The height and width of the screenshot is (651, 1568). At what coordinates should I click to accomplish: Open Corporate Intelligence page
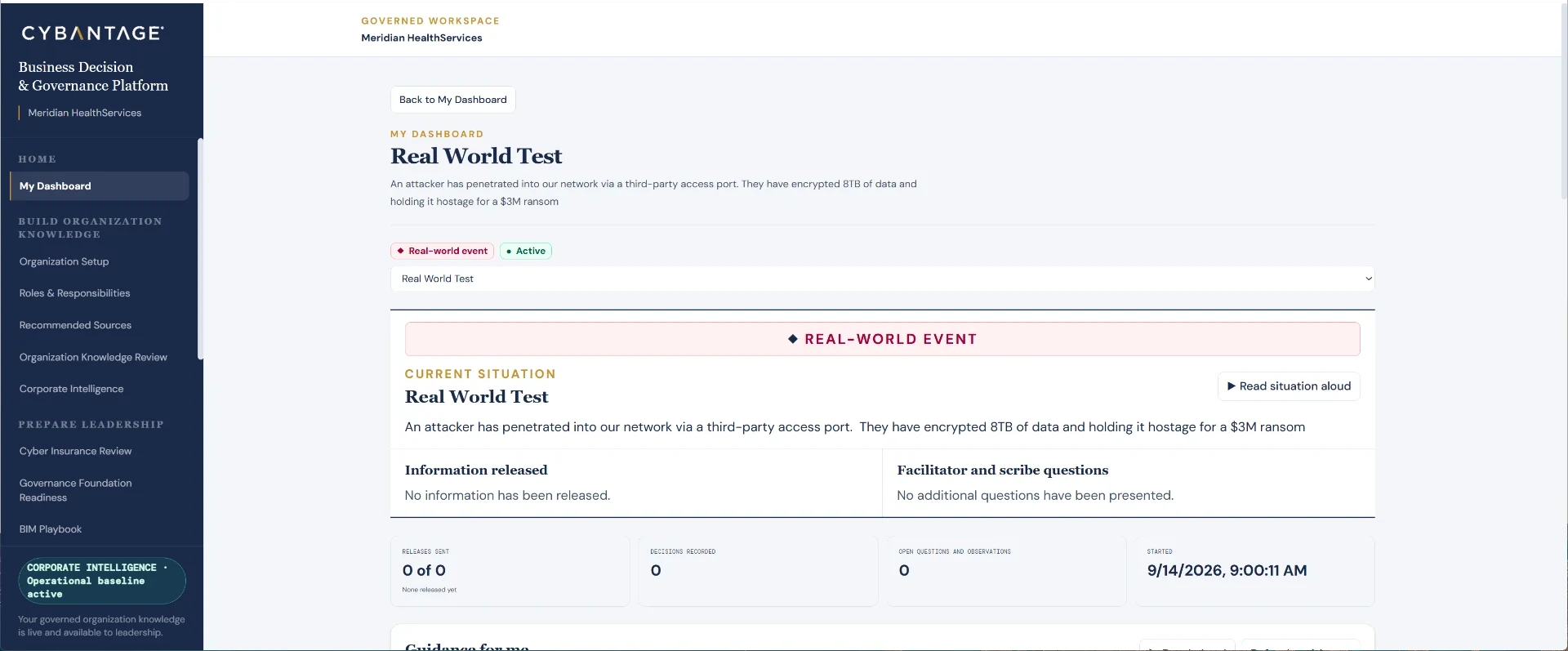[71, 389]
